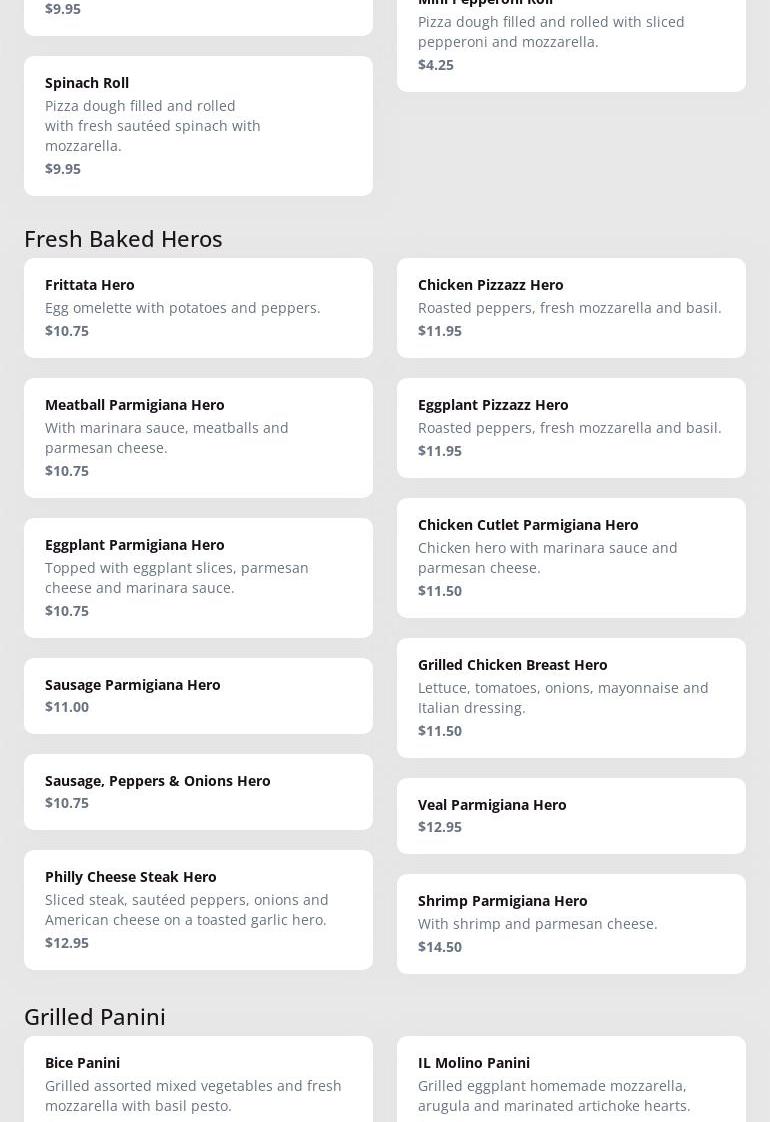
Task: Select the Chicken Pizzazz Hero item
Action: point(571,307)
